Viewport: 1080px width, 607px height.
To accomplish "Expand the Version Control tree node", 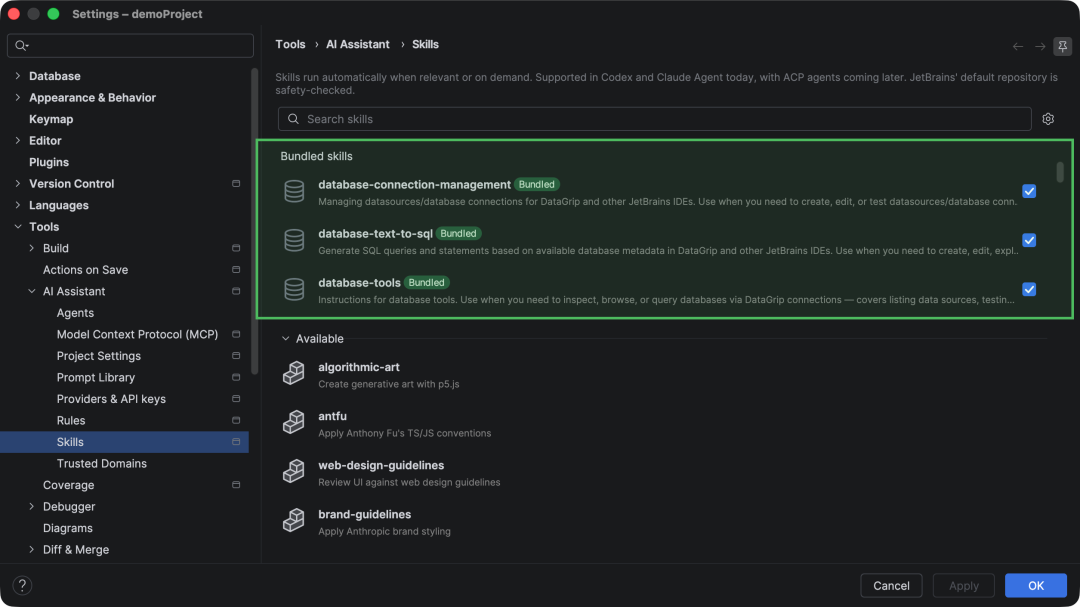I will pos(18,184).
